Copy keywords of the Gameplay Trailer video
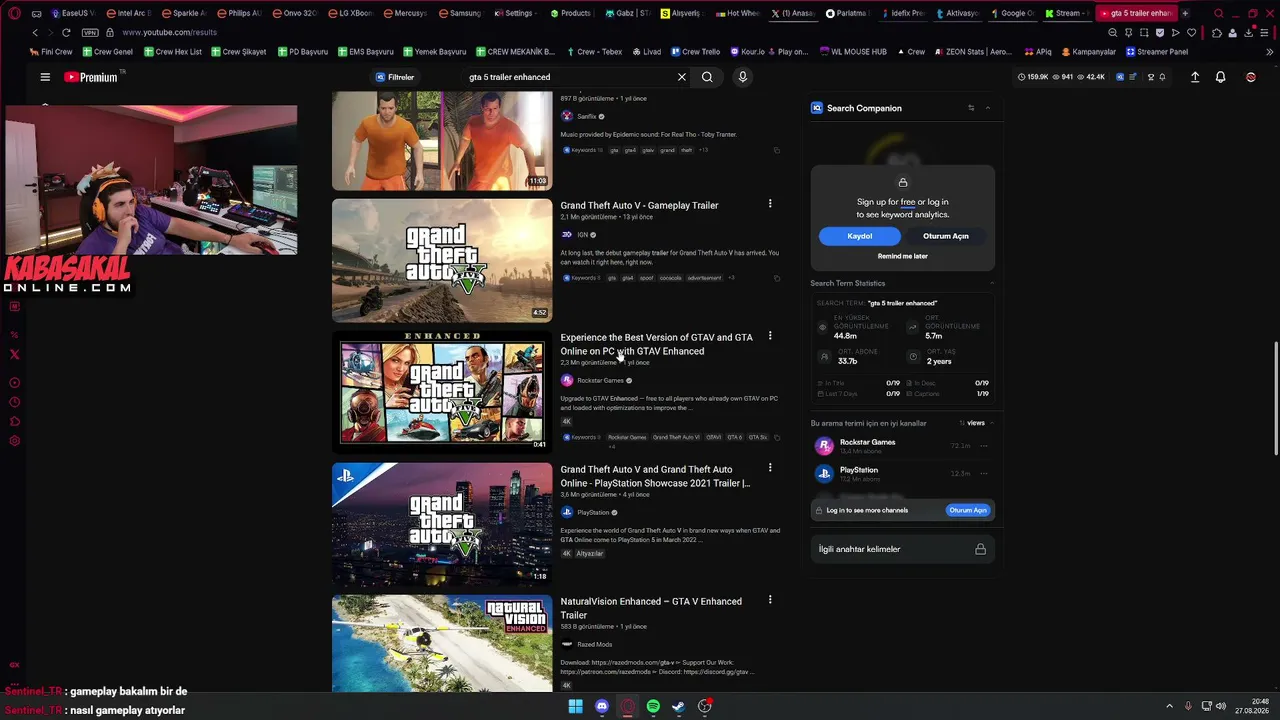This screenshot has width=1280, height=720. pos(776,278)
